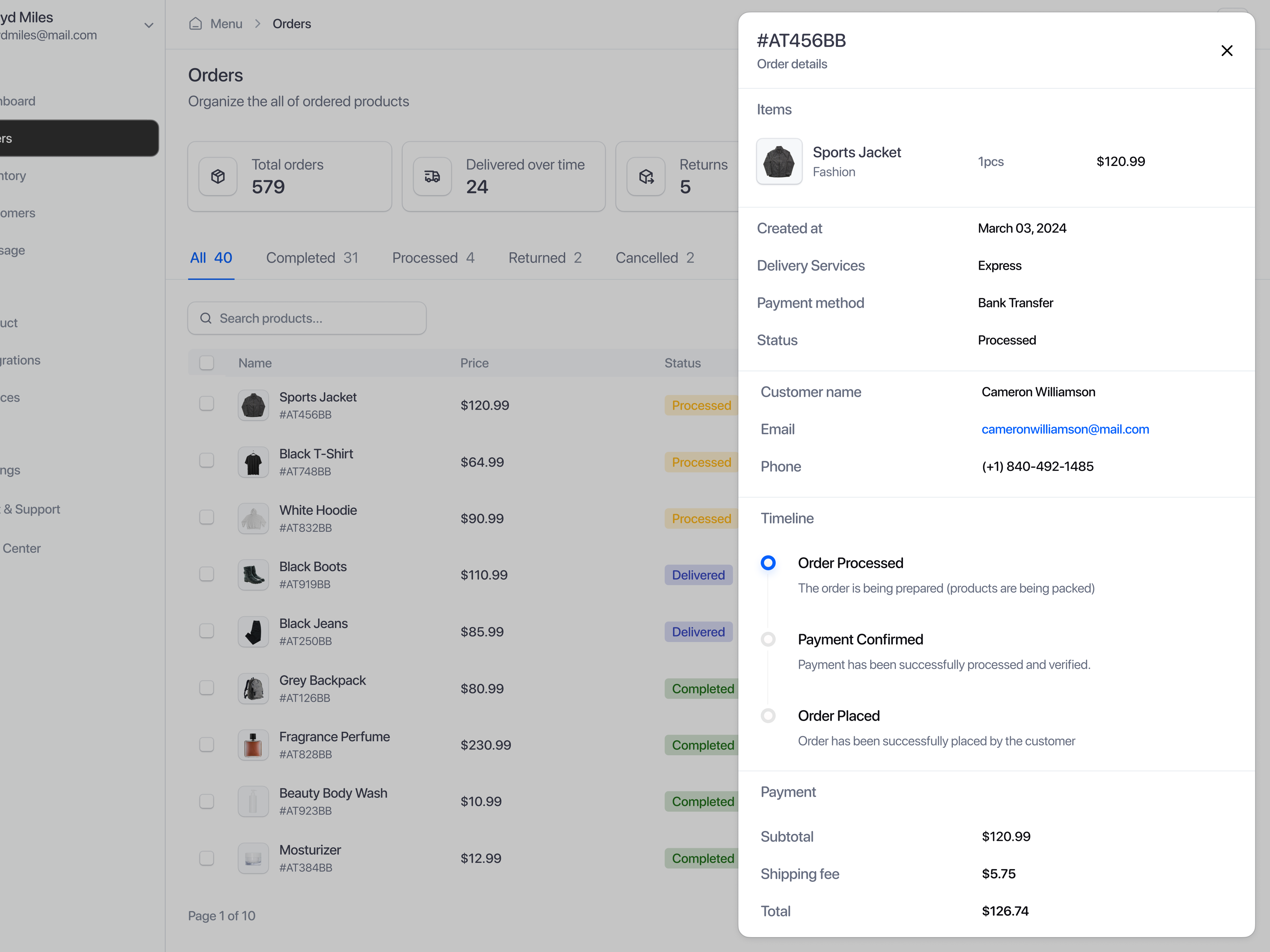The height and width of the screenshot is (952, 1270).
Task: Open the Mosturizer product thumbnail
Action: pos(253,858)
